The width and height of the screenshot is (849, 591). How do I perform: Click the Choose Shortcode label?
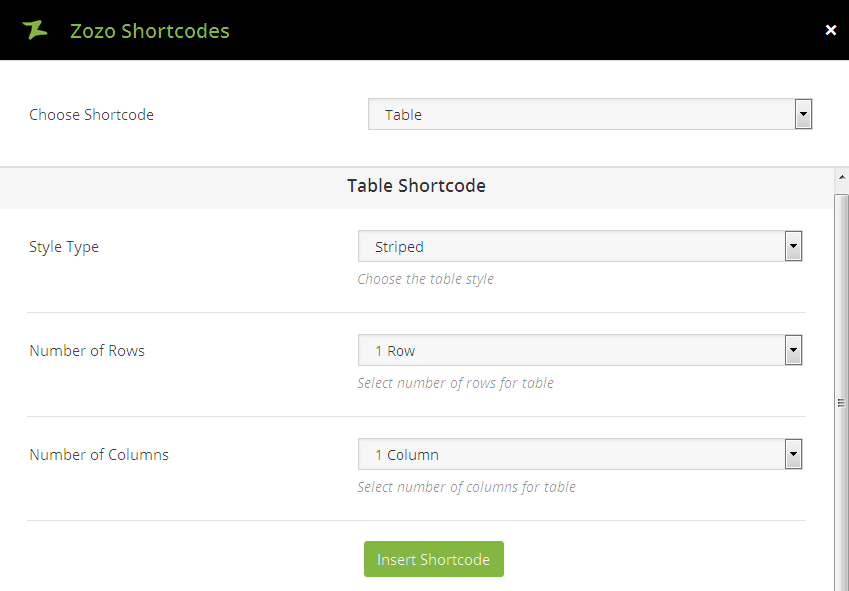(x=91, y=114)
